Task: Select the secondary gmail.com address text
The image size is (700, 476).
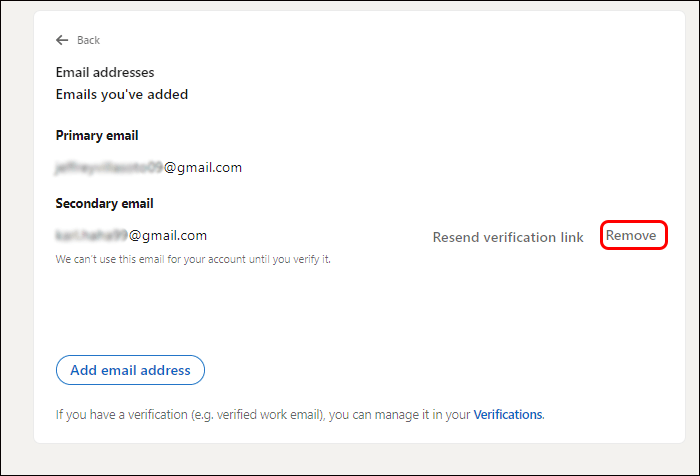Action: pyautogui.click(x=131, y=235)
